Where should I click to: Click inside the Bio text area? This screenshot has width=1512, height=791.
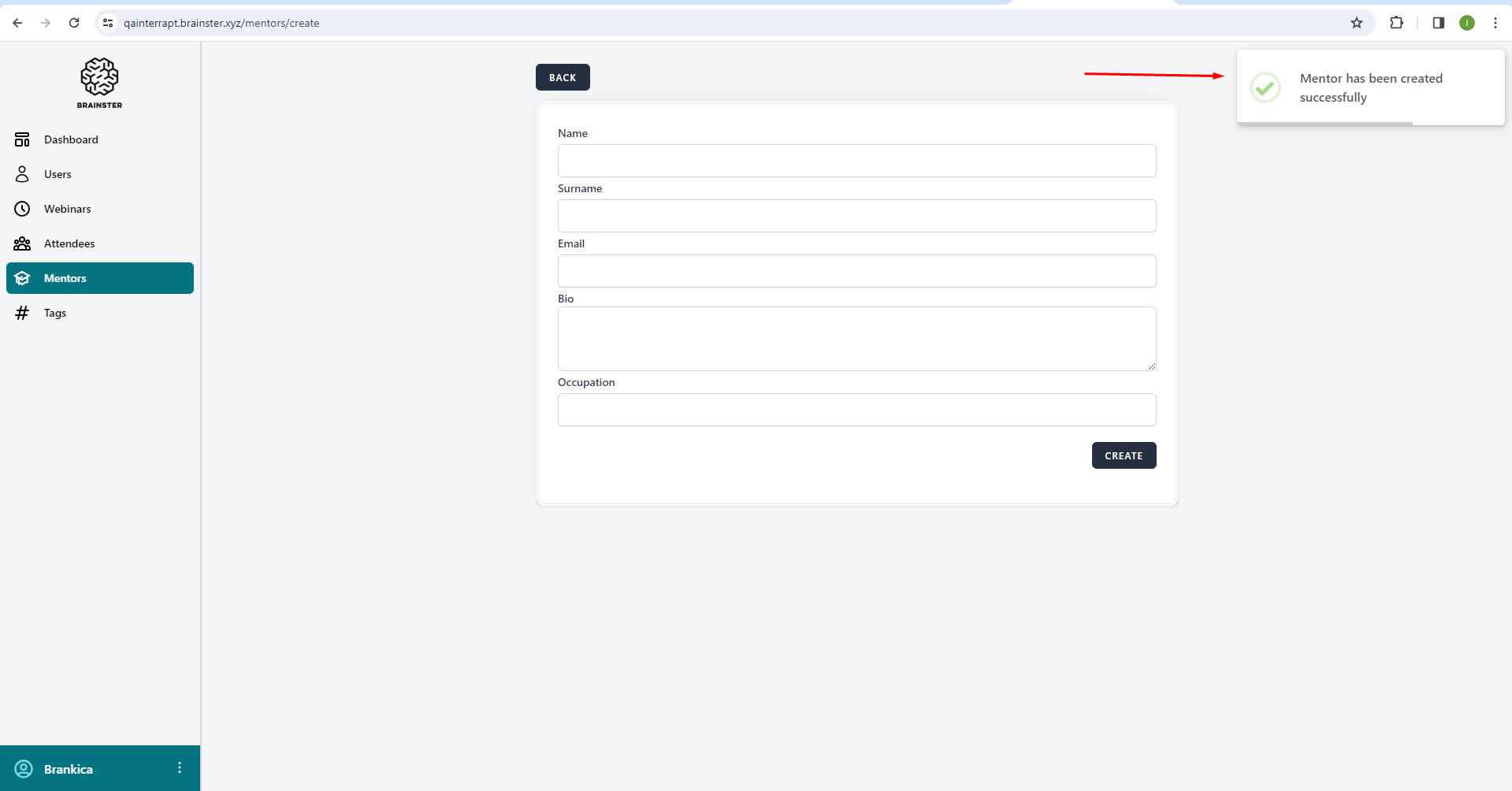coord(856,339)
